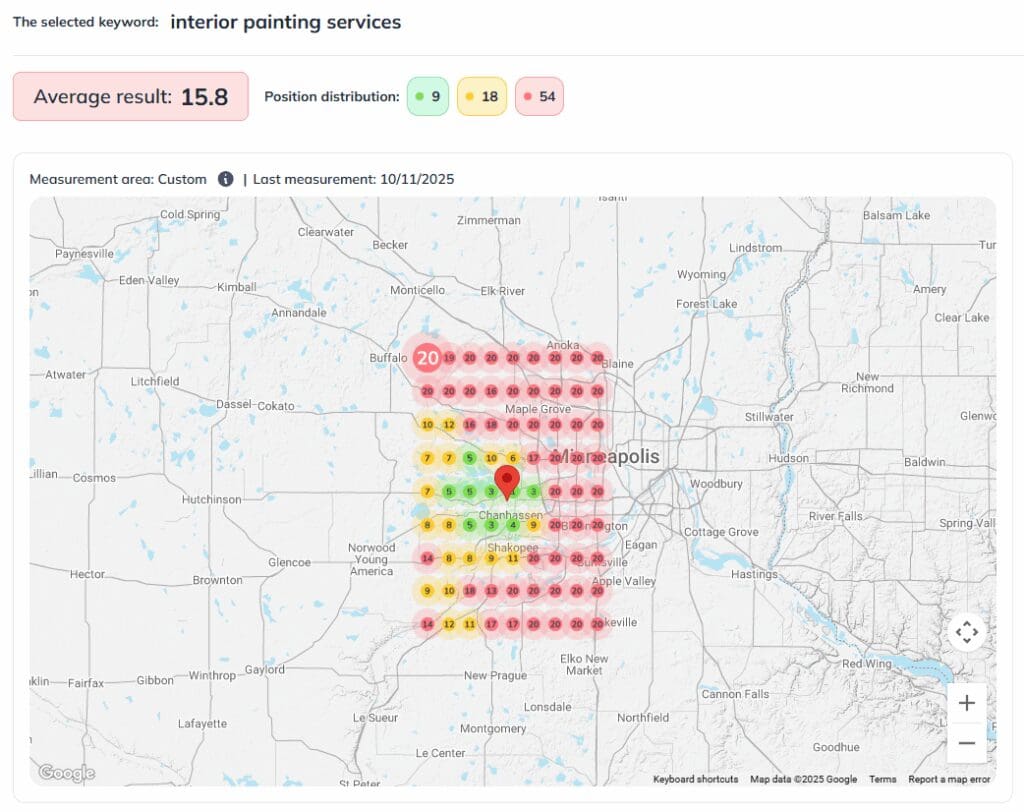Viewport: 1024px width, 812px height.
Task: Zoom out using the map minus button
Action: coord(966,743)
